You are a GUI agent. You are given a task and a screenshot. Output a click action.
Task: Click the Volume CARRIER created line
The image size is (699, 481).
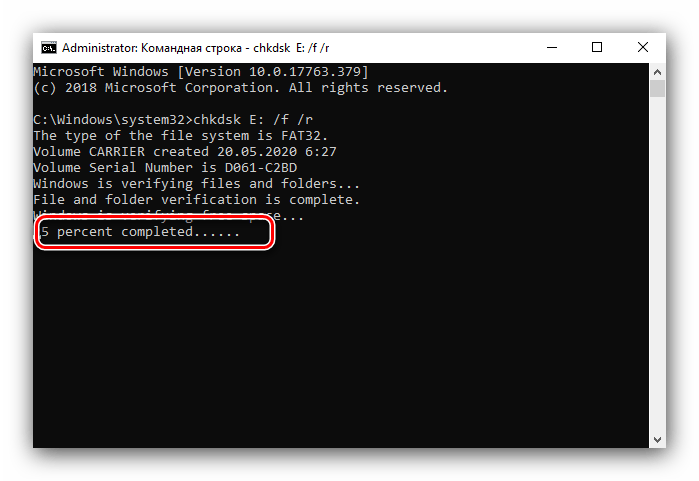coord(185,152)
